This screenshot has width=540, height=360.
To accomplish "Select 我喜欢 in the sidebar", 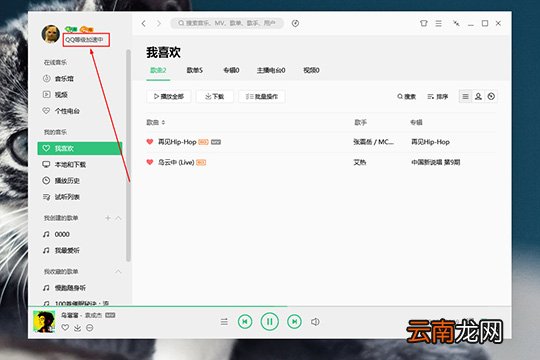I will click(80, 148).
